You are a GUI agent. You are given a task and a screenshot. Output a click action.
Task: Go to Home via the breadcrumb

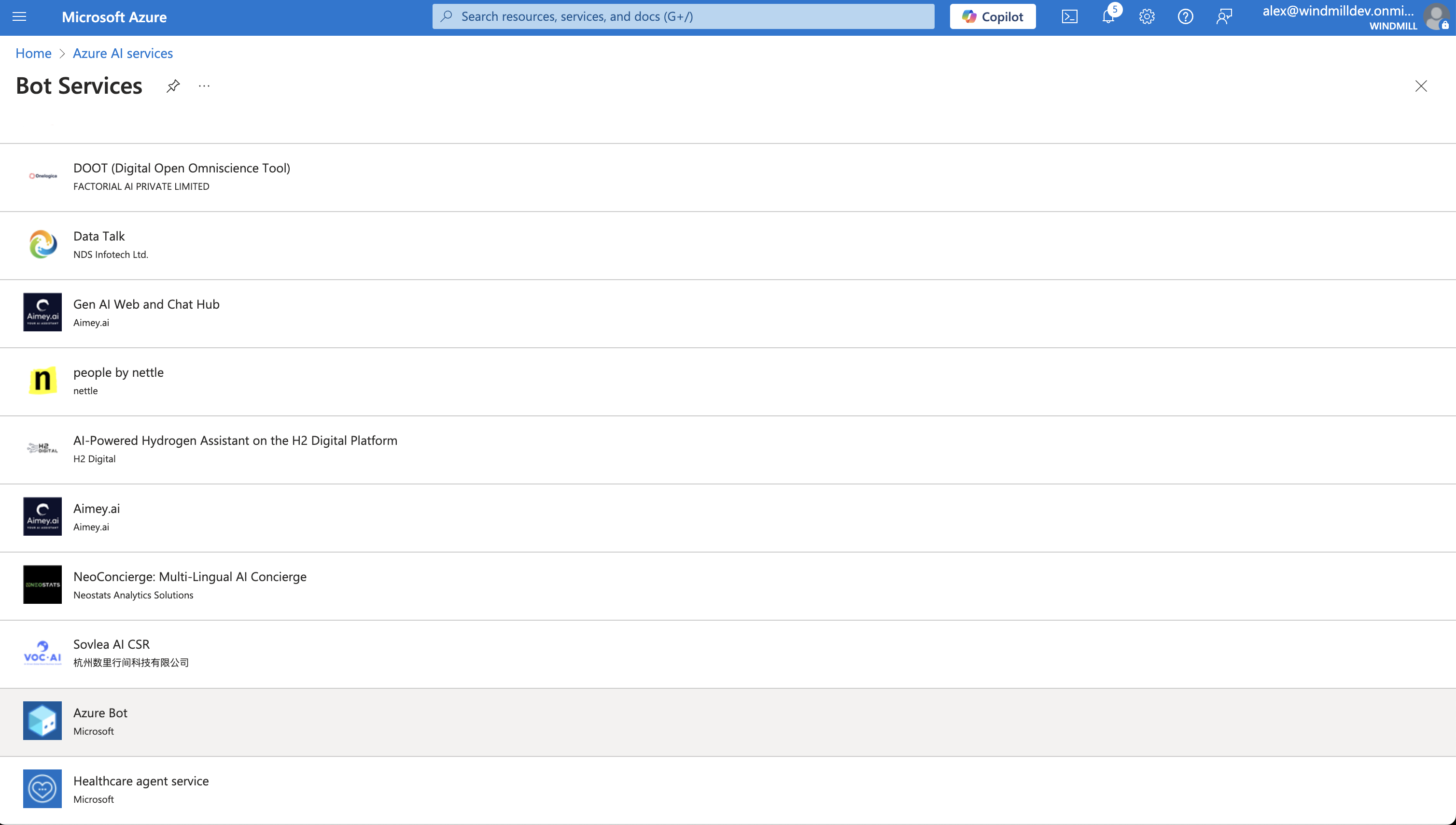[33, 53]
